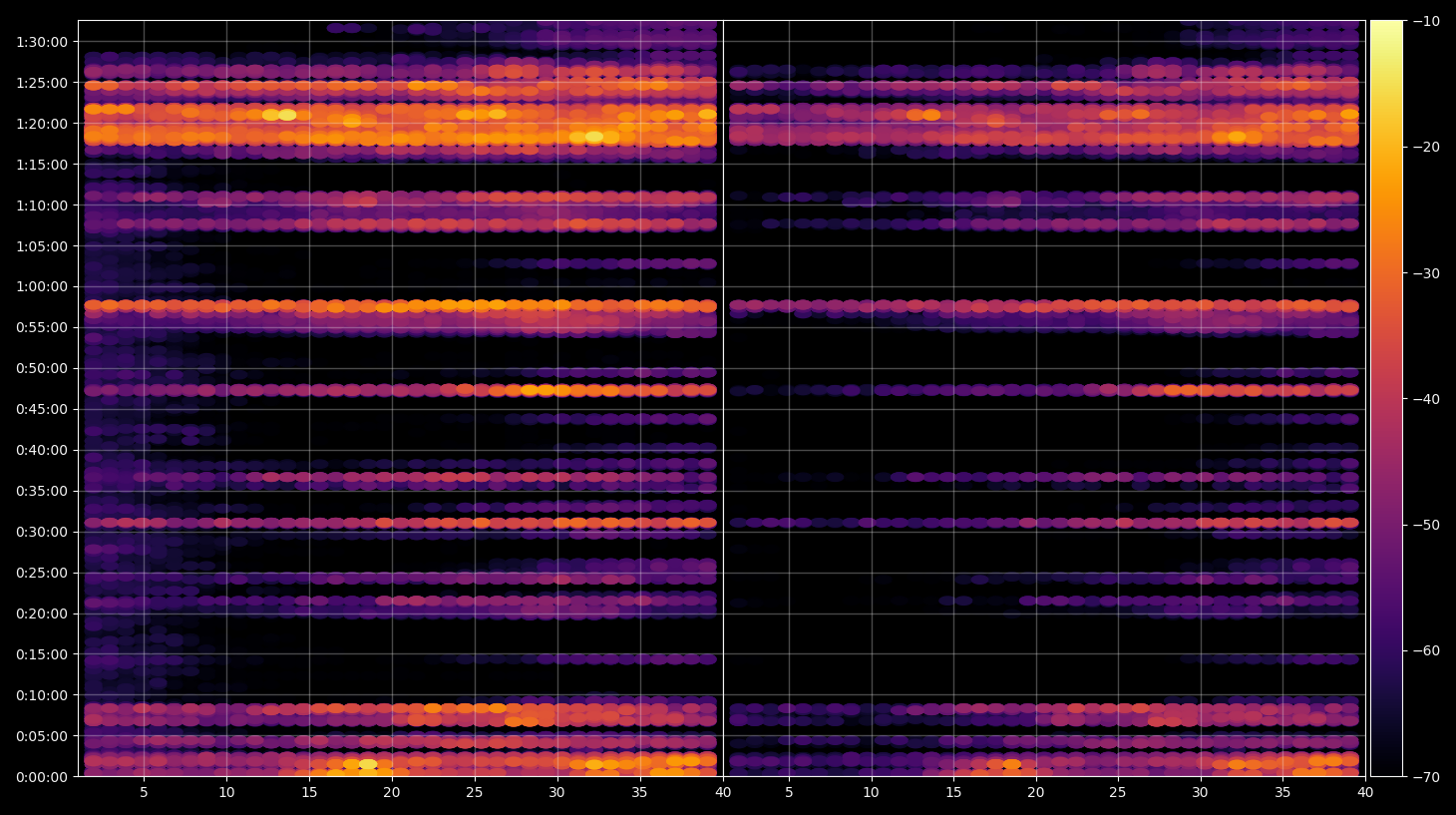The width and height of the screenshot is (1456, 815).
Task: Click x-axis label 40 ending the right plot
Action: click(x=1365, y=793)
